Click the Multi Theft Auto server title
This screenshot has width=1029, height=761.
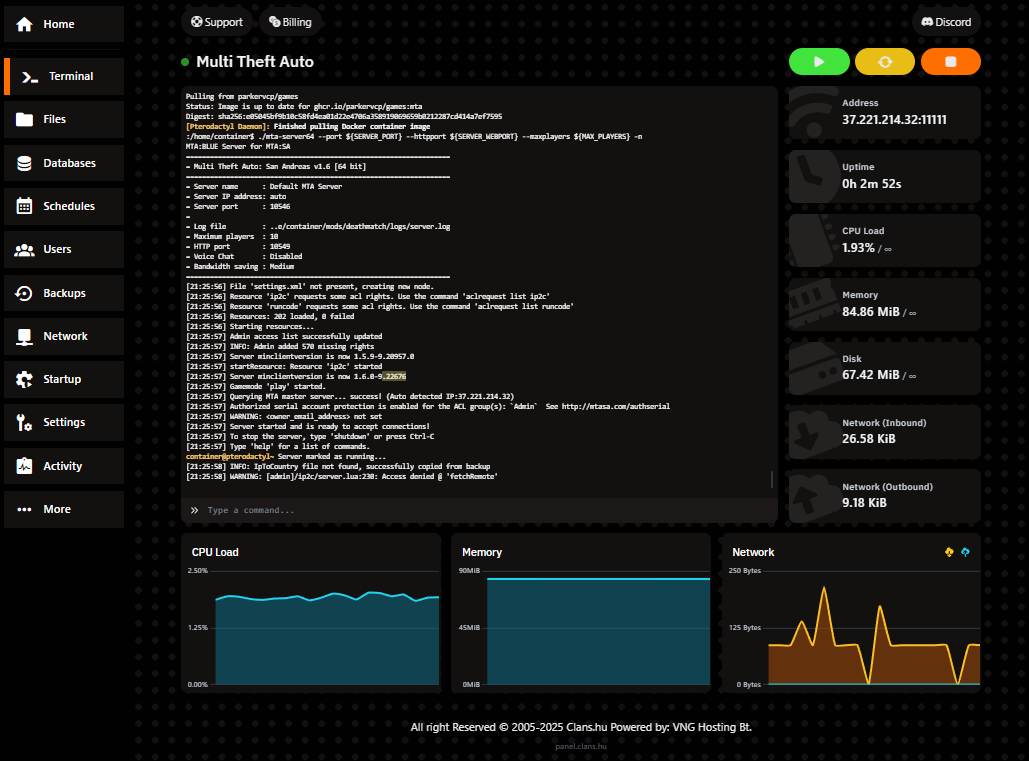[x=255, y=62]
